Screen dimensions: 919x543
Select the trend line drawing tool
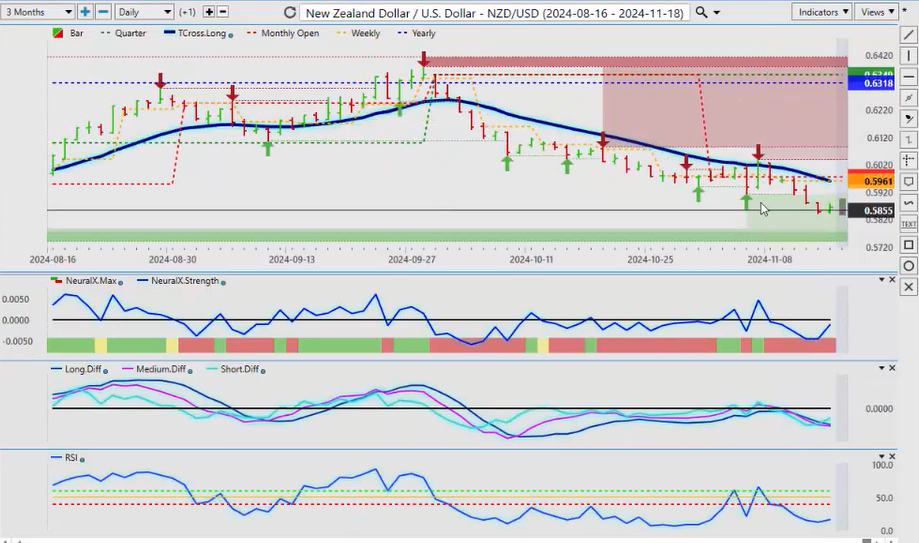tap(908, 35)
